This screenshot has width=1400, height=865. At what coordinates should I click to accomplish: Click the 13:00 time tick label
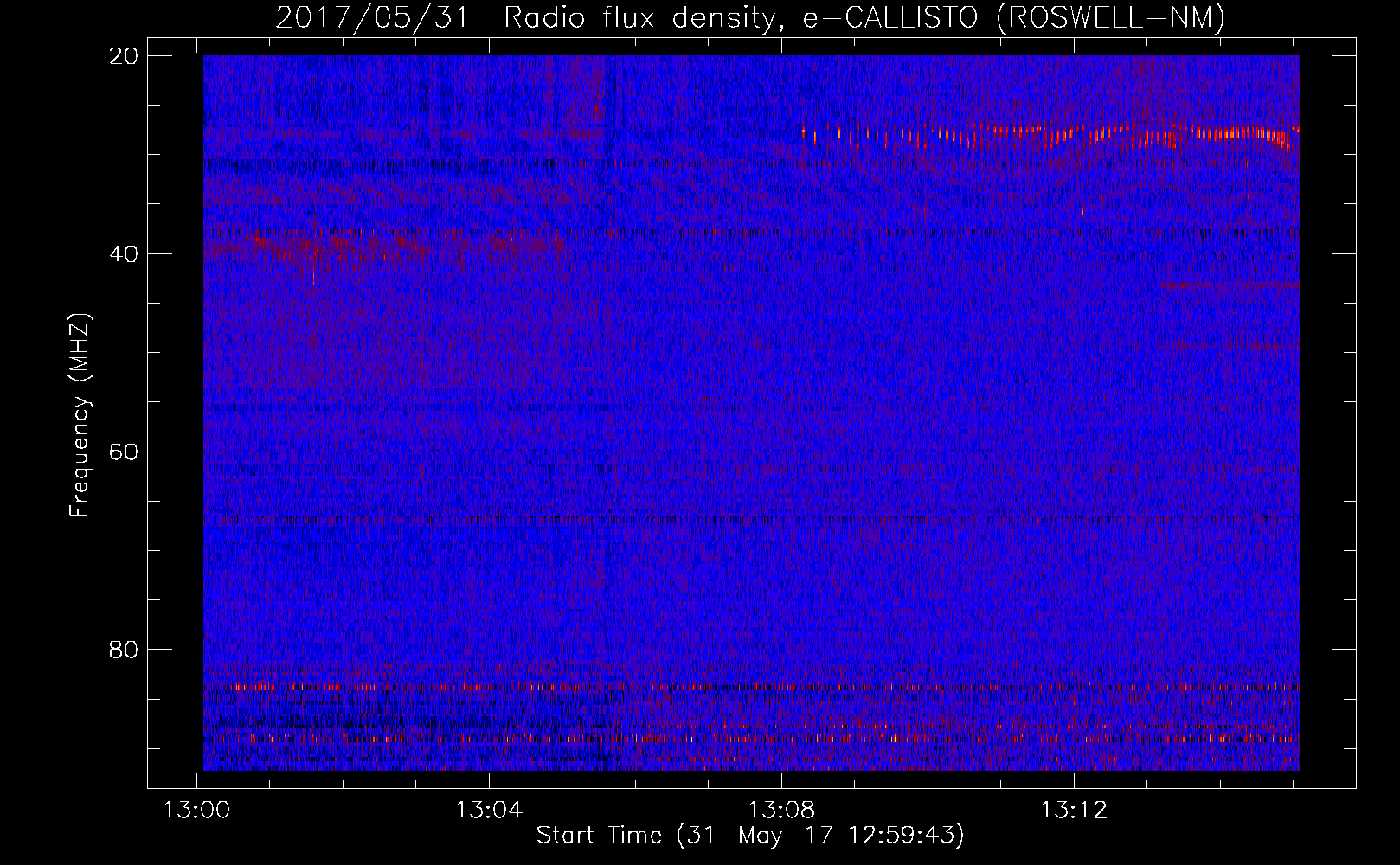(197, 811)
